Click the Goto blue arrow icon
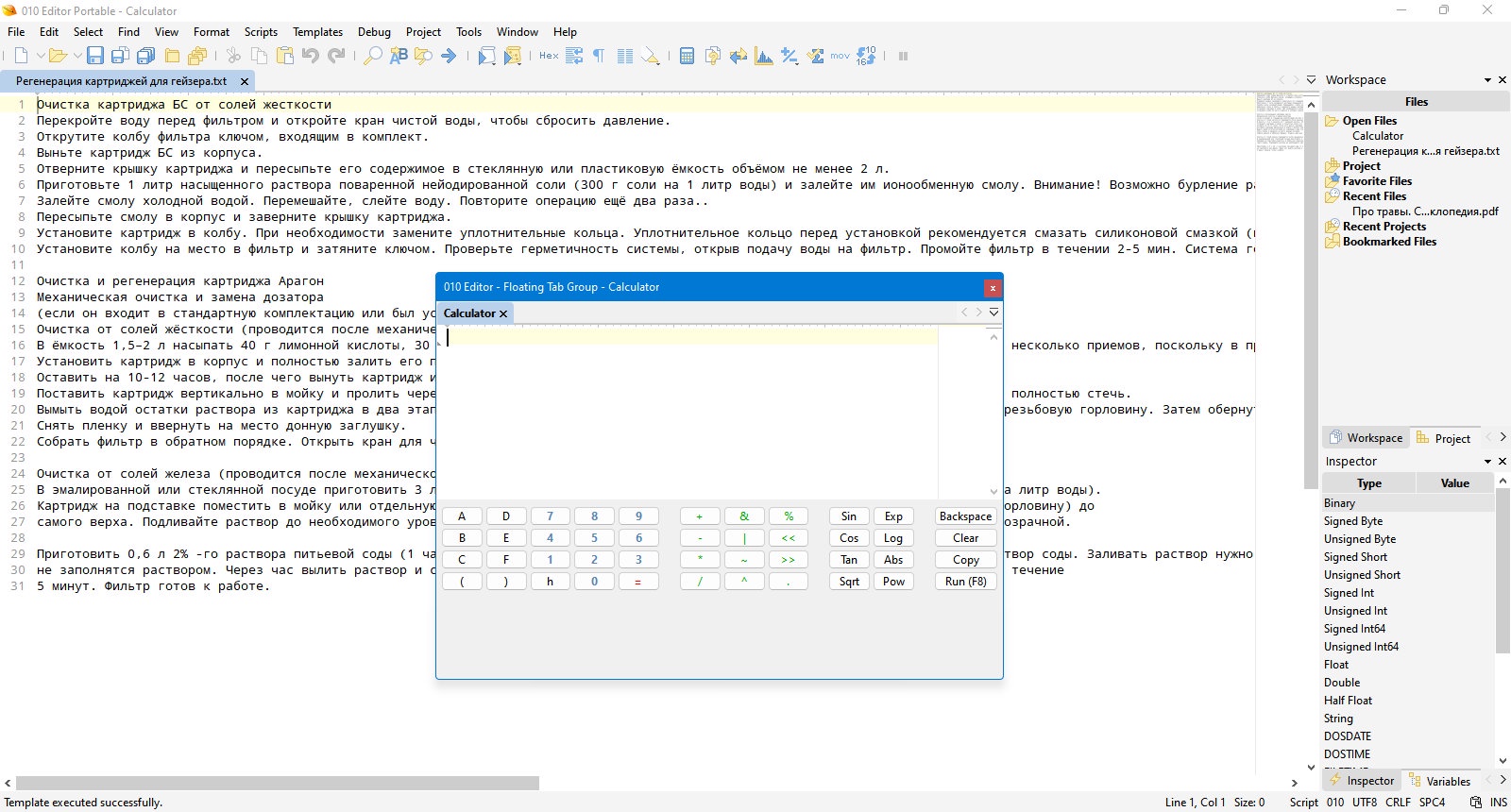 click(449, 56)
